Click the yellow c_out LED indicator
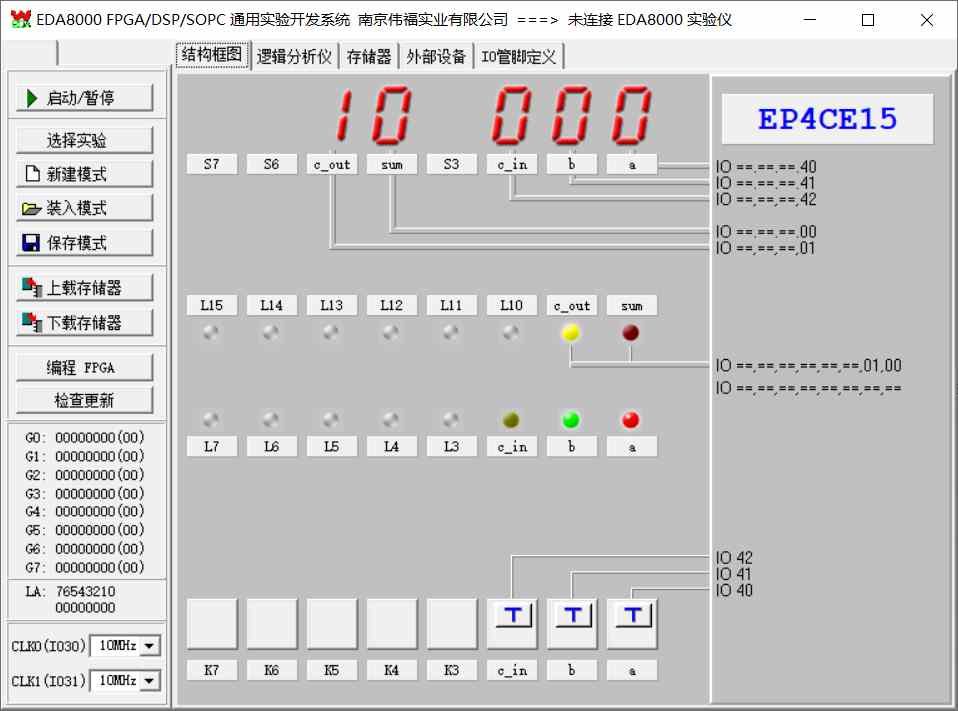 (571, 333)
